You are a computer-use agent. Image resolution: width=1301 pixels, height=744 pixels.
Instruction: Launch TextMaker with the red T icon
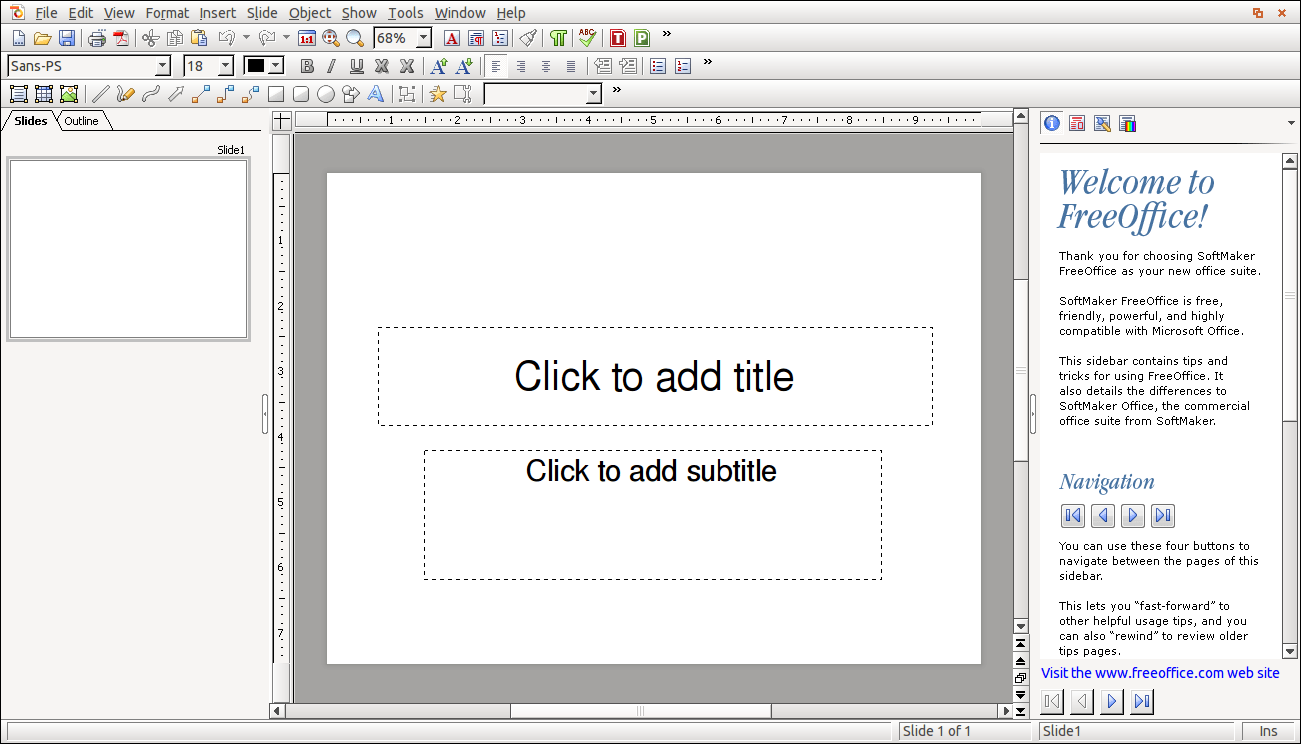point(617,38)
